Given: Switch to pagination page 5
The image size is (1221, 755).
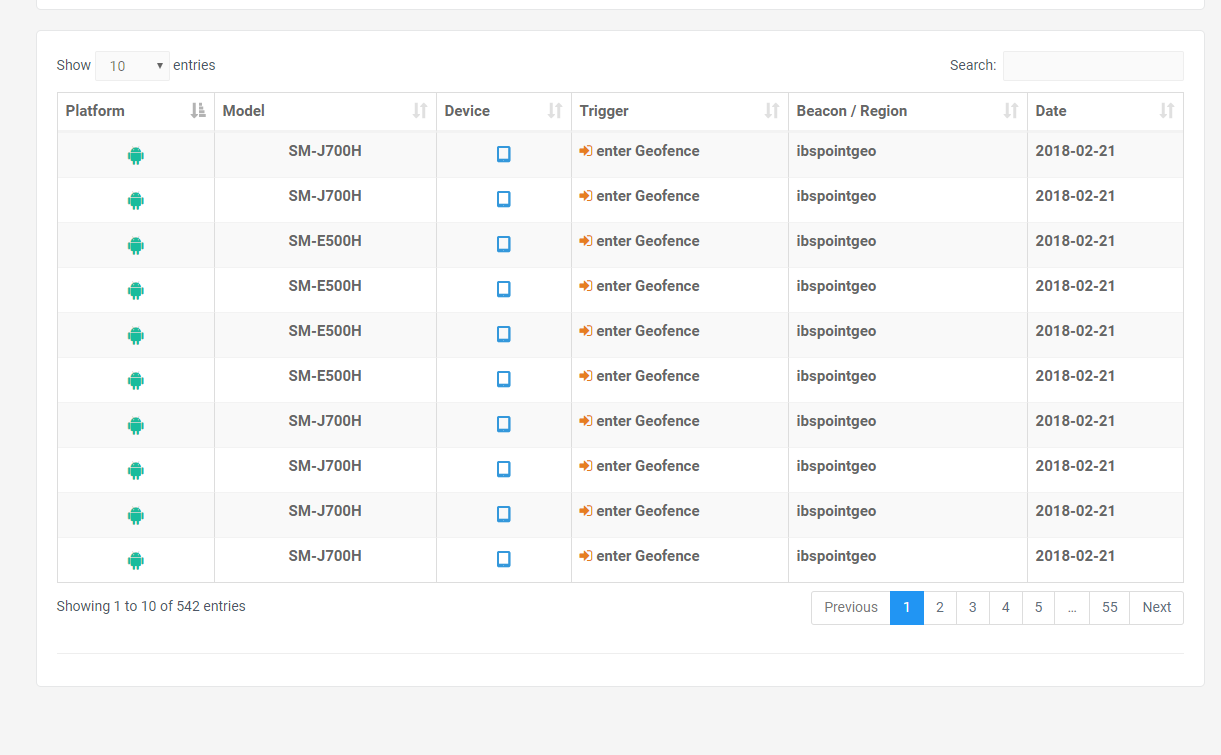Looking at the screenshot, I should tap(1039, 608).
